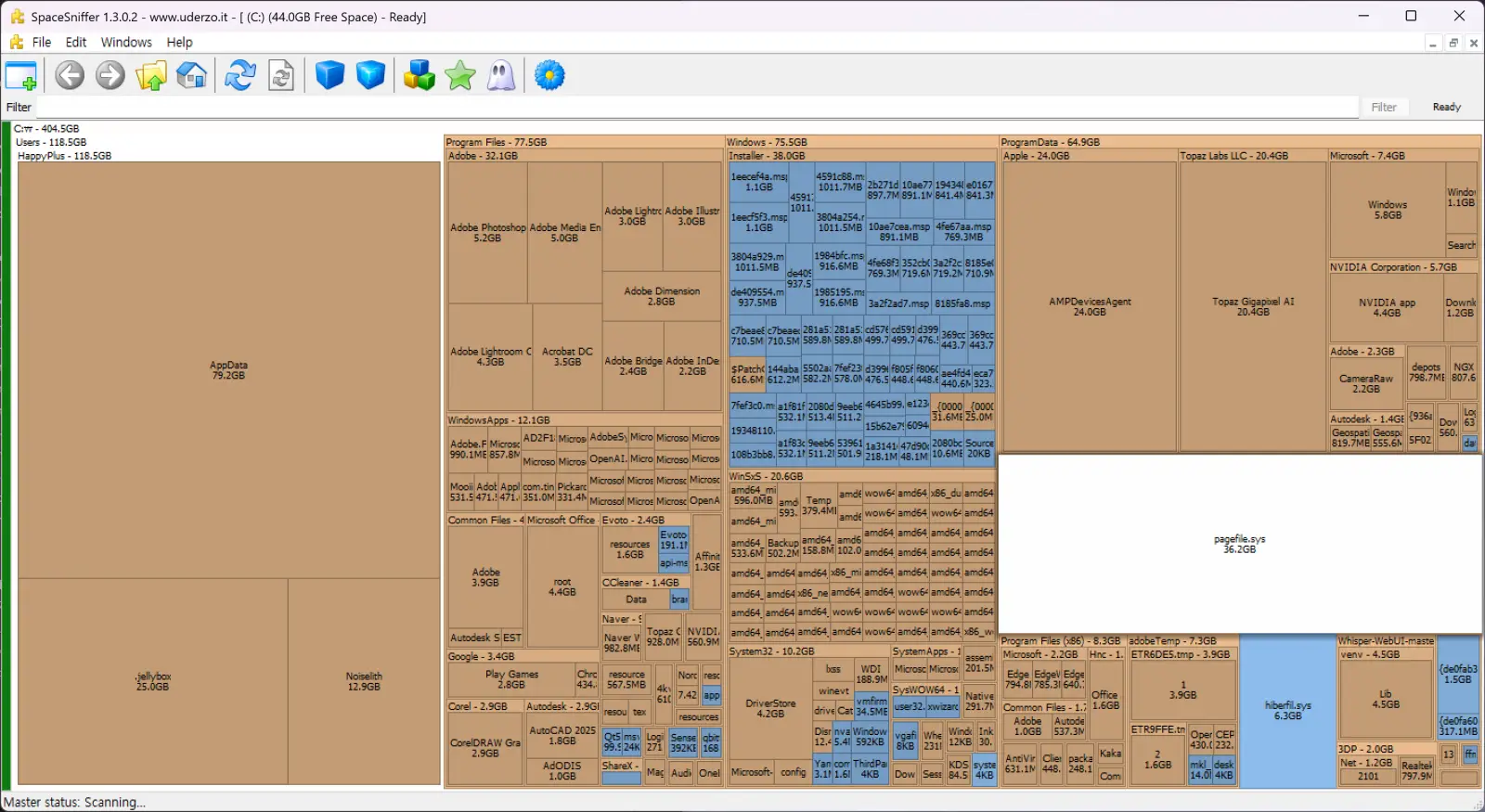
Task: Select the AppData 79.2GB block
Action: (x=228, y=370)
